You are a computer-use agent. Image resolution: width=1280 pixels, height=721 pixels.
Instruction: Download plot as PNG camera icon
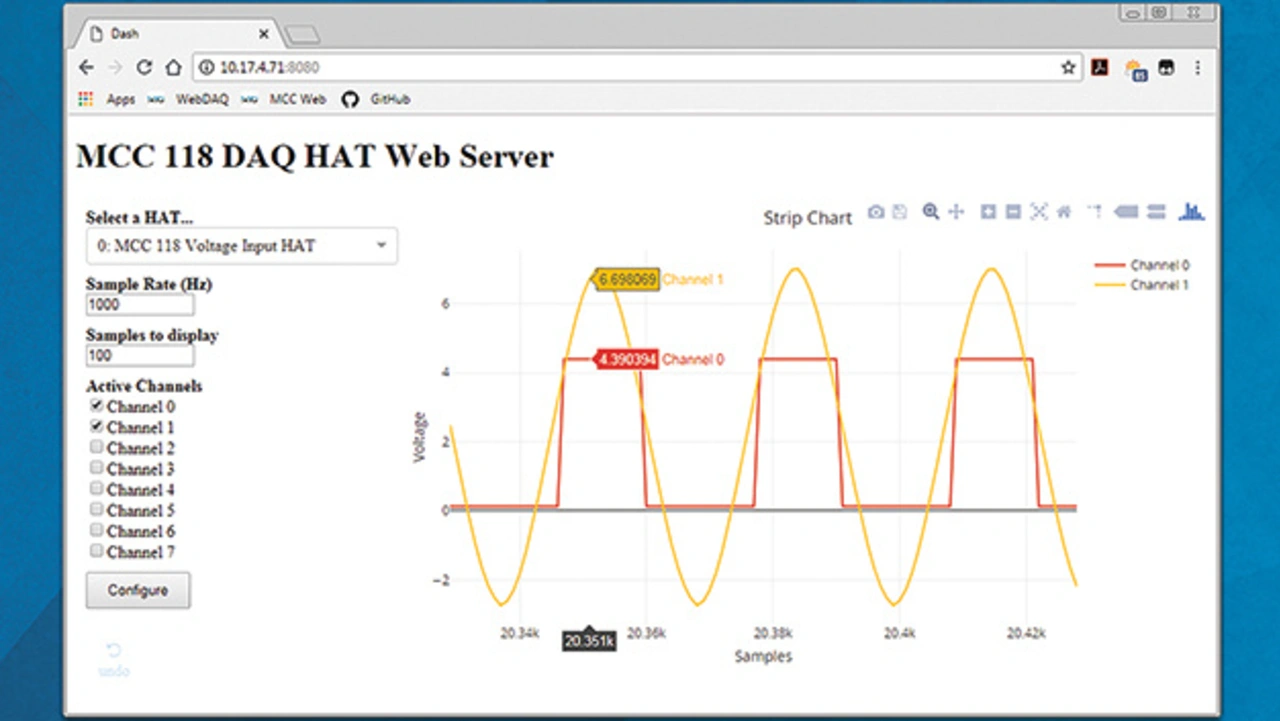pos(876,212)
